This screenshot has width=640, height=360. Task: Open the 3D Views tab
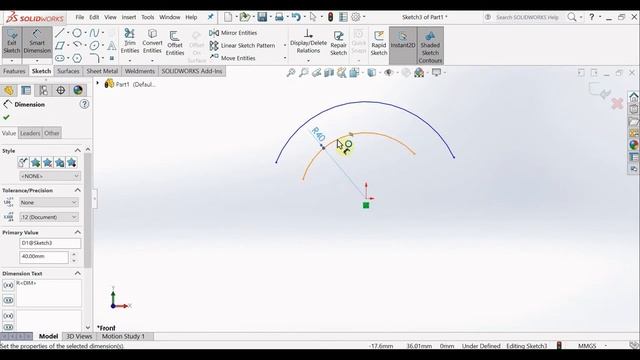pos(79,336)
